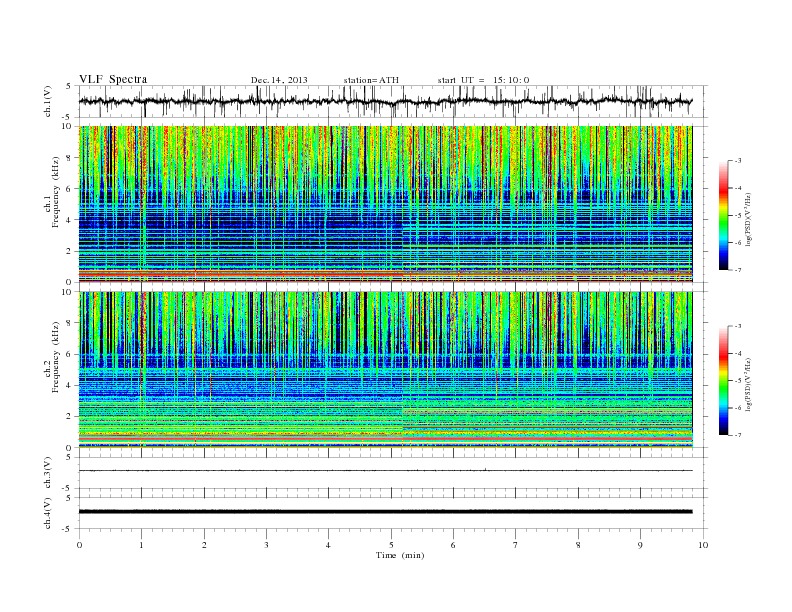The image size is (792, 612).
Task: Click the "7" time axis tick label
Action: pyautogui.click(x=516, y=545)
